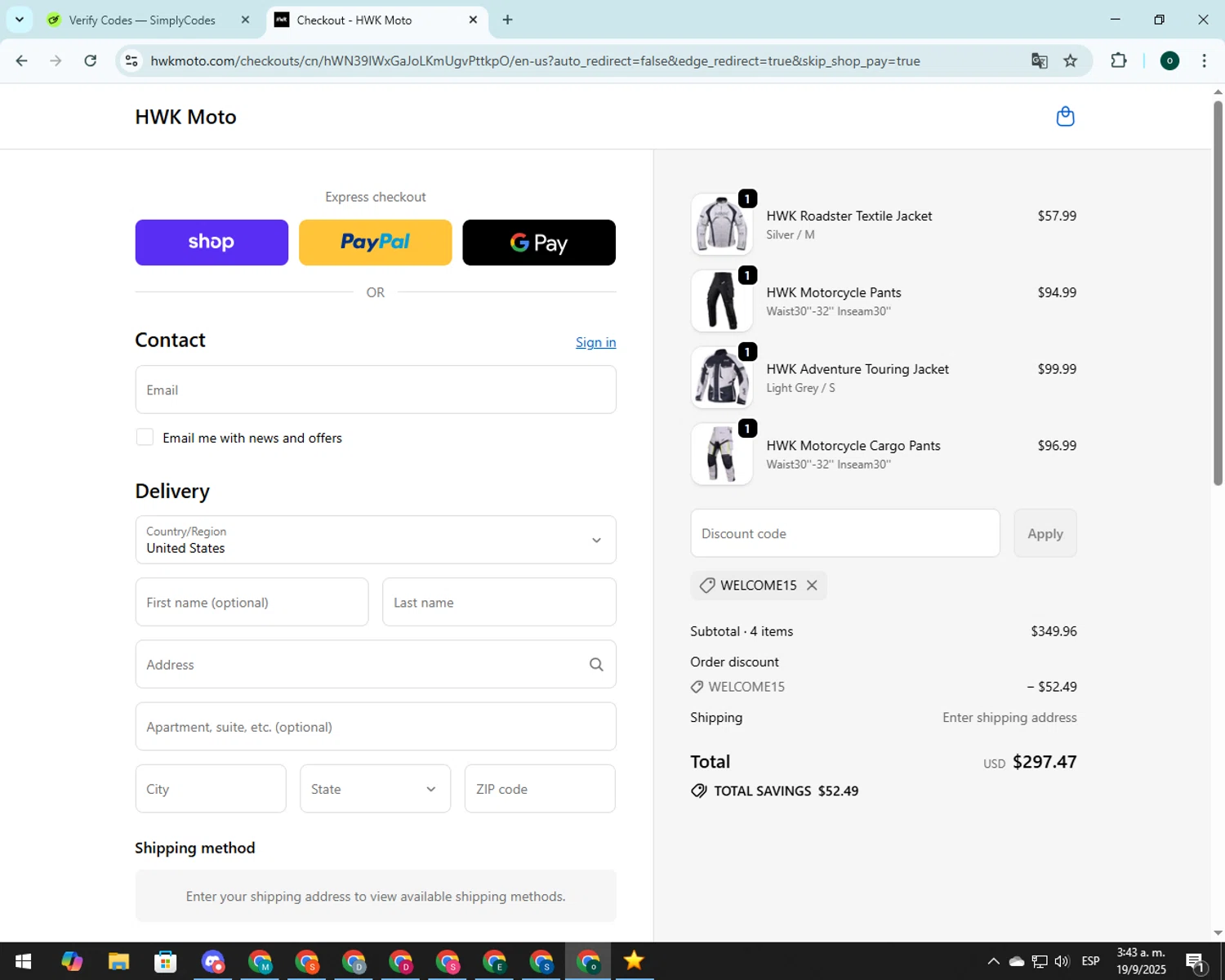
Task: Click the Address field search magnifier icon
Action: (596, 665)
